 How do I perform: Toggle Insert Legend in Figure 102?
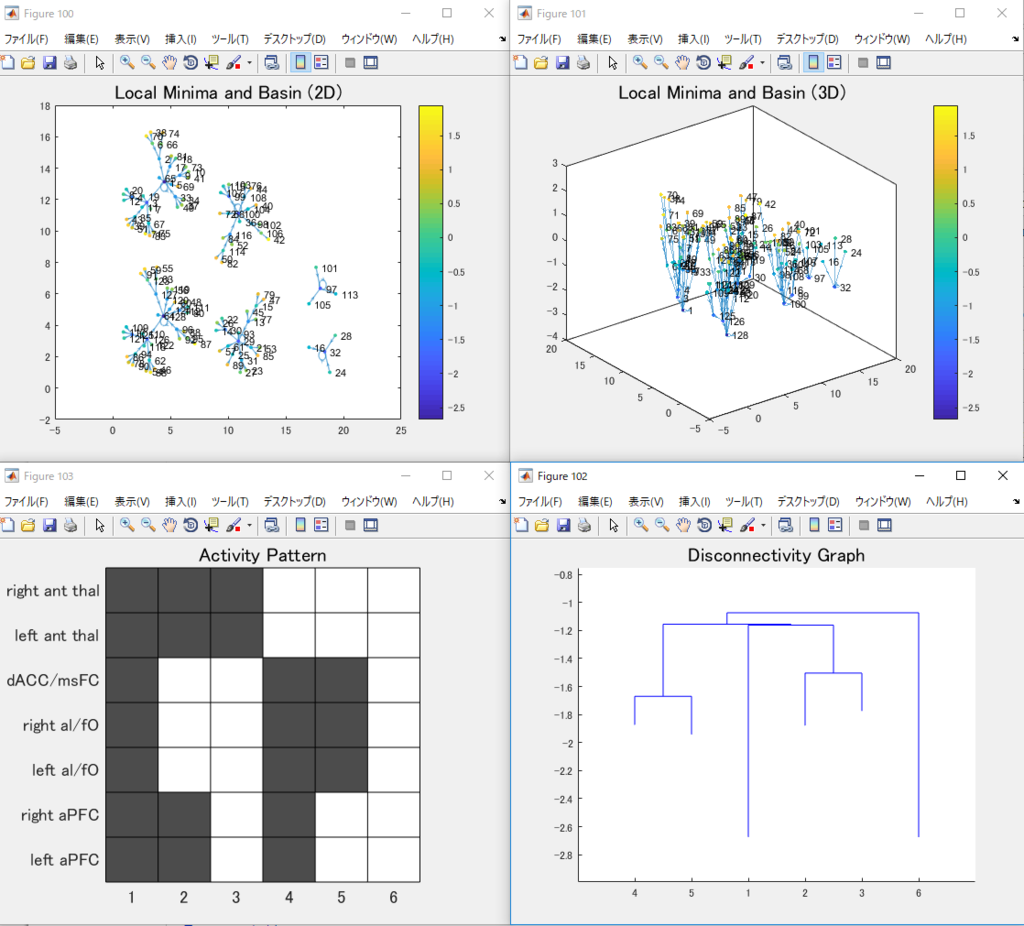tap(835, 525)
